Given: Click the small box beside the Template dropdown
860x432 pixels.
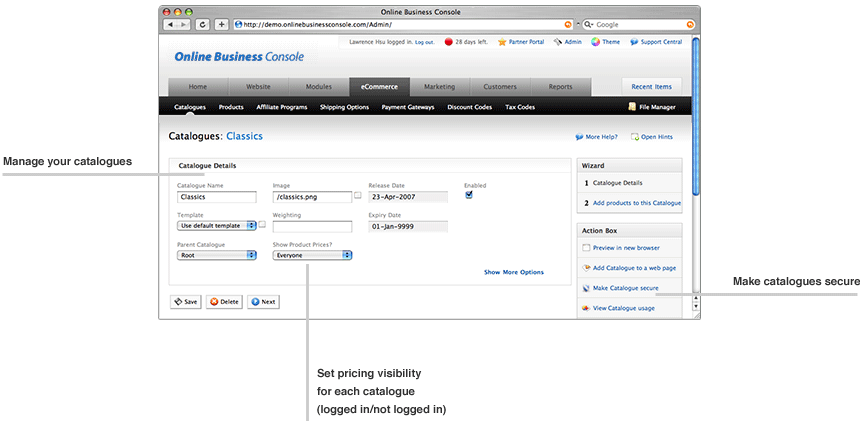Looking at the screenshot, I should (262, 225).
